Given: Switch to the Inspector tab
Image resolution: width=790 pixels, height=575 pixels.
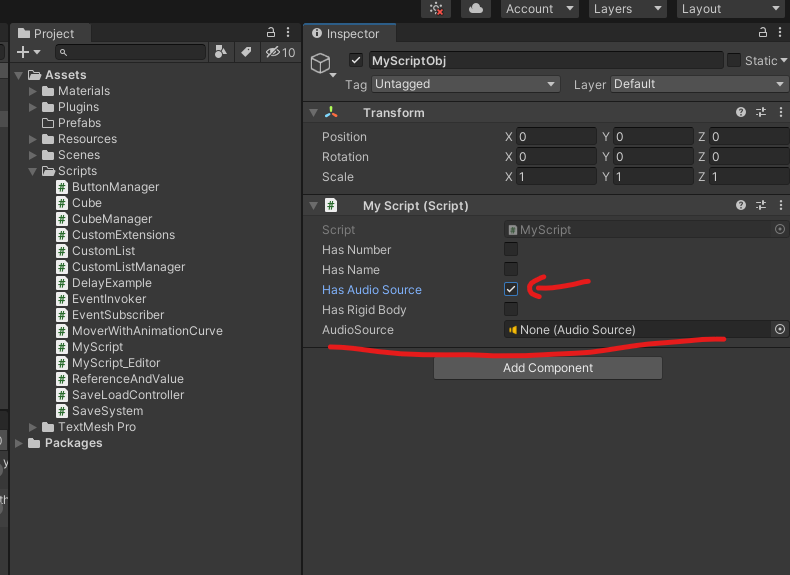Looking at the screenshot, I should (350, 33).
